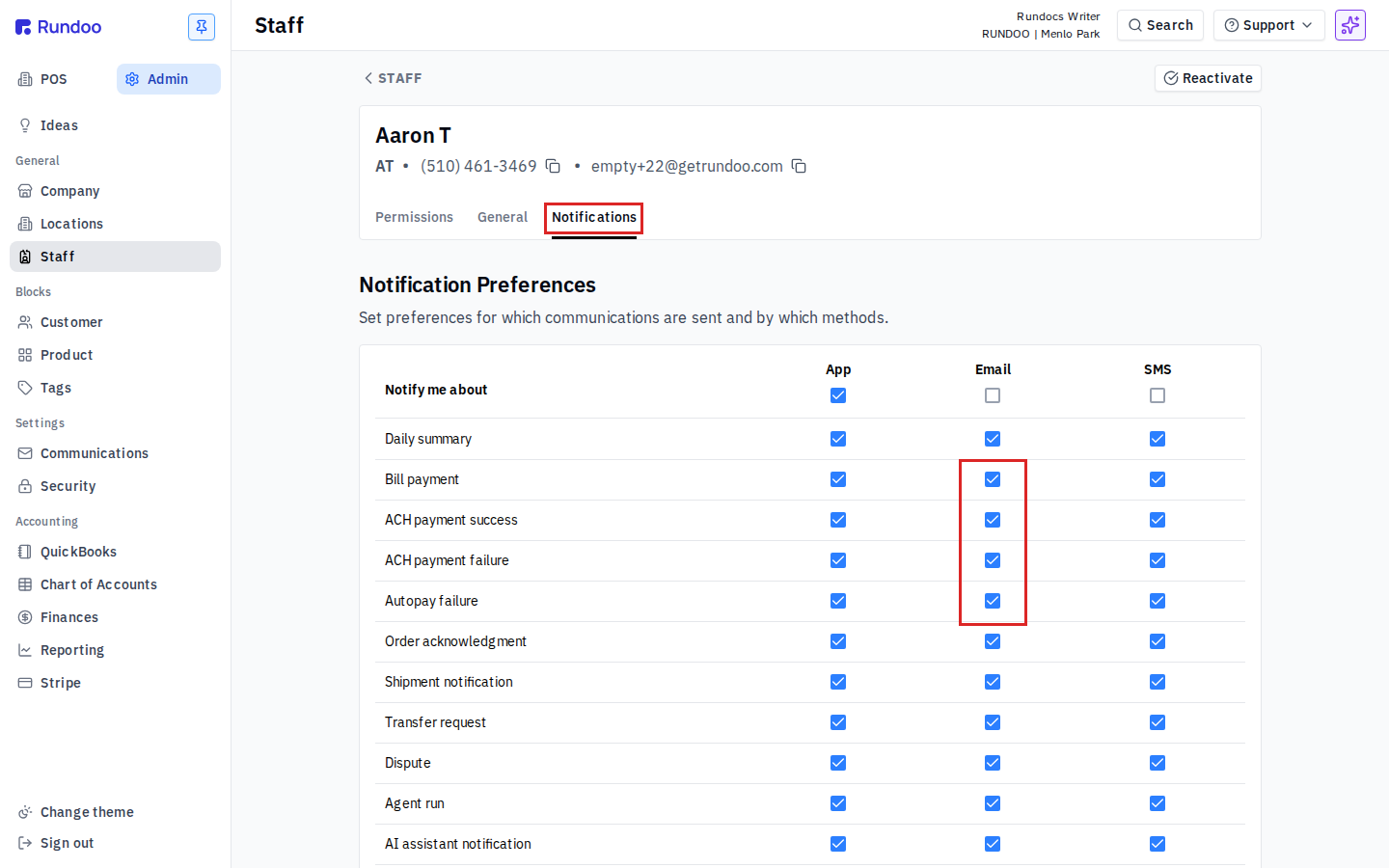Switch to the Permissions tab
Screen dimensions: 1389x868
[414, 217]
